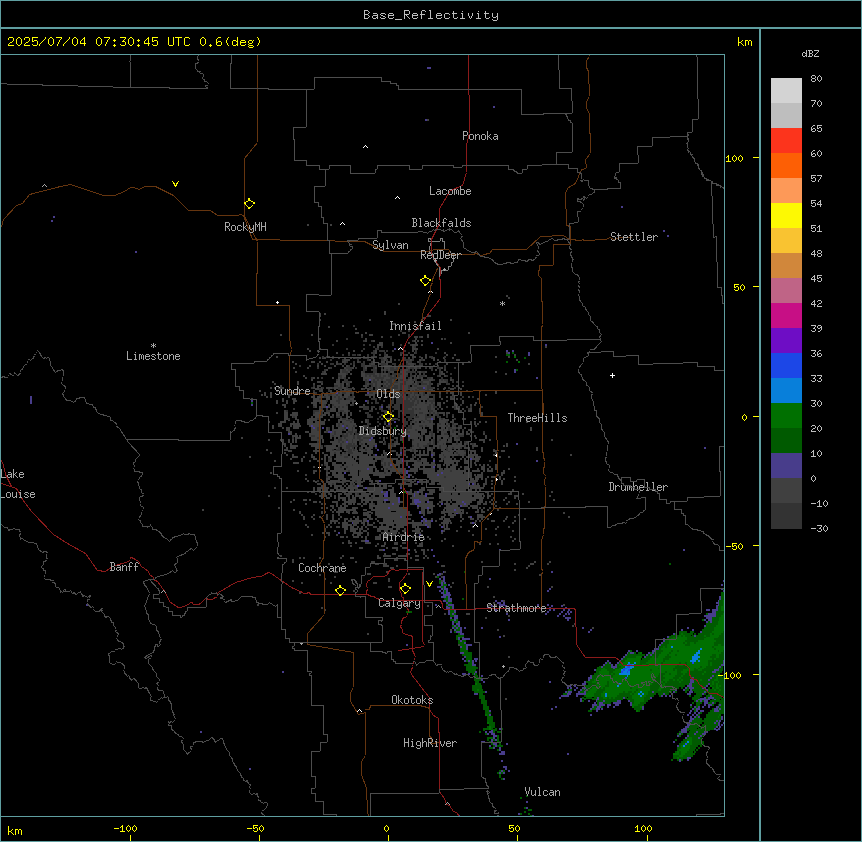Click the Sylvan label on map
Image resolution: width=862 pixels, height=842 pixels.
(390, 245)
